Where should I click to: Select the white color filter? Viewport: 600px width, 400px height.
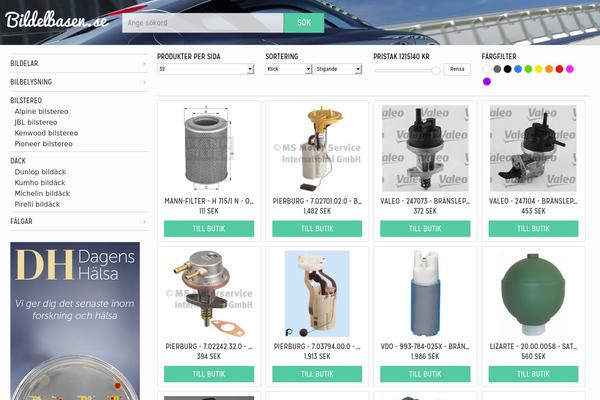click(x=487, y=69)
